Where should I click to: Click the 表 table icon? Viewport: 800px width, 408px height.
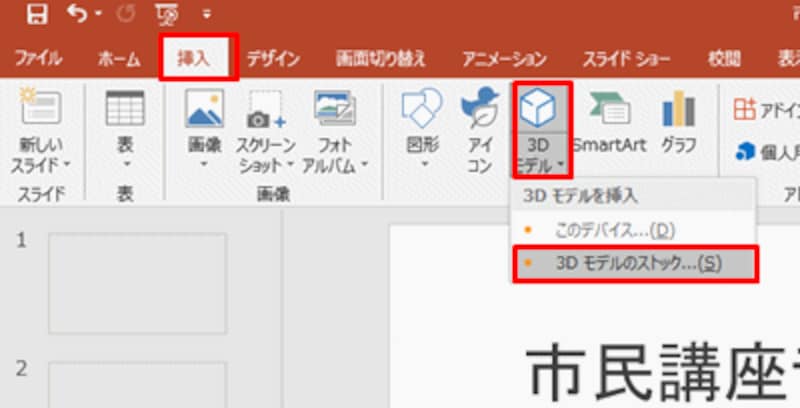tap(125, 108)
